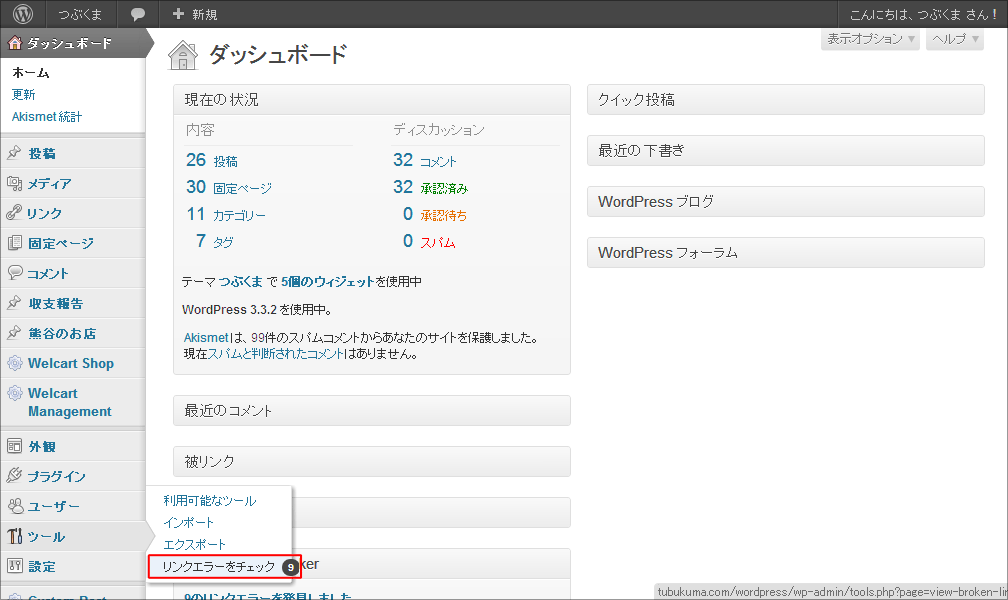Click the 9のリンクエラーを発見しました link

267,595
